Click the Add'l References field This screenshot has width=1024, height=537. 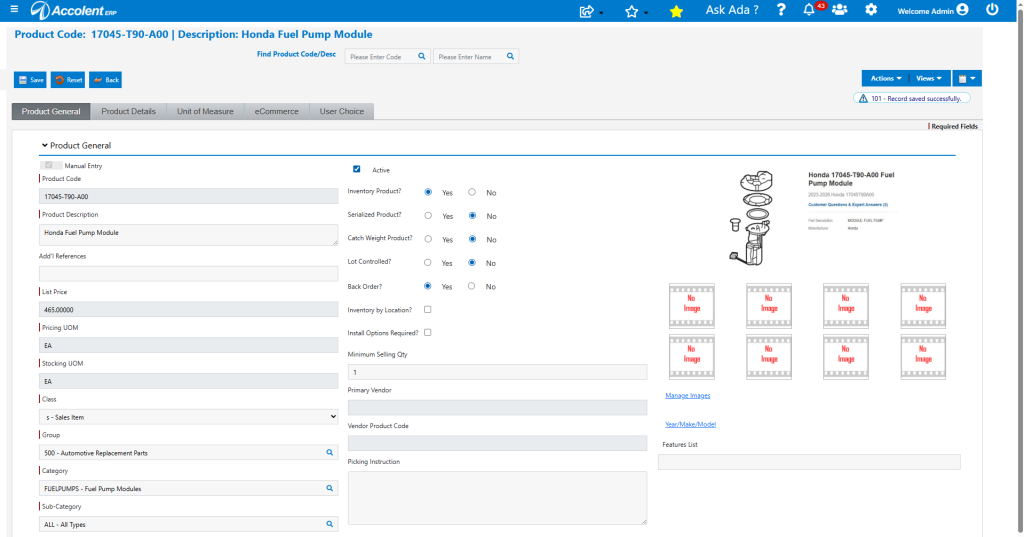click(189, 274)
